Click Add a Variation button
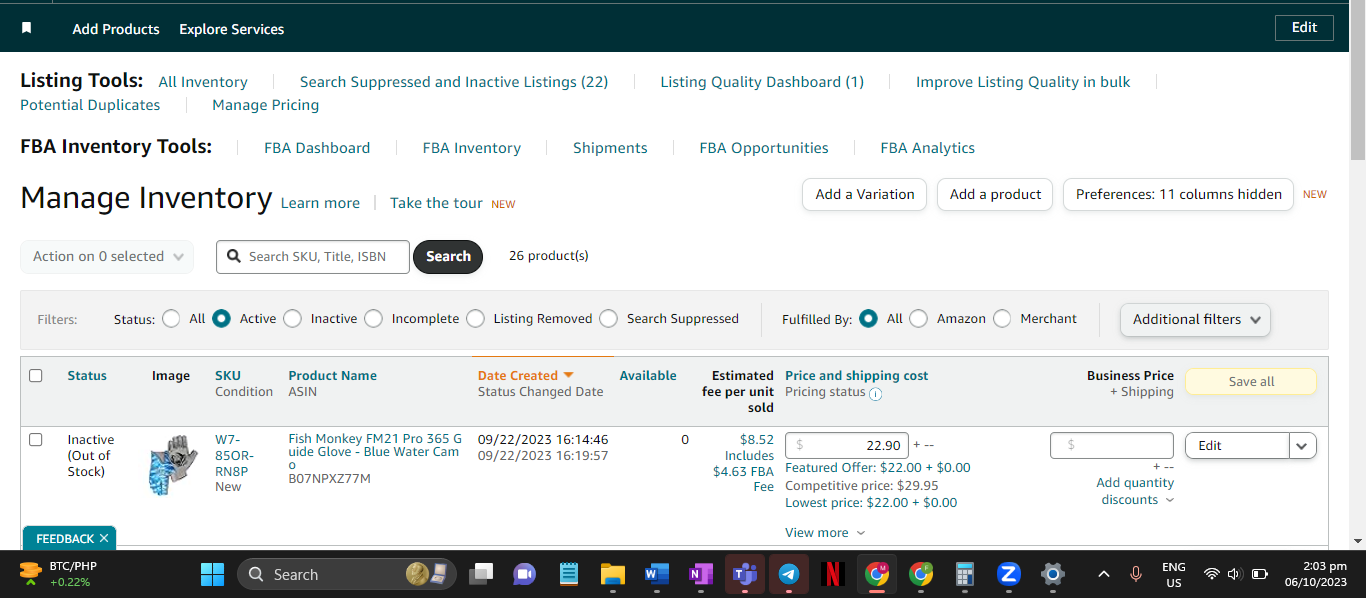 (x=865, y=195)
